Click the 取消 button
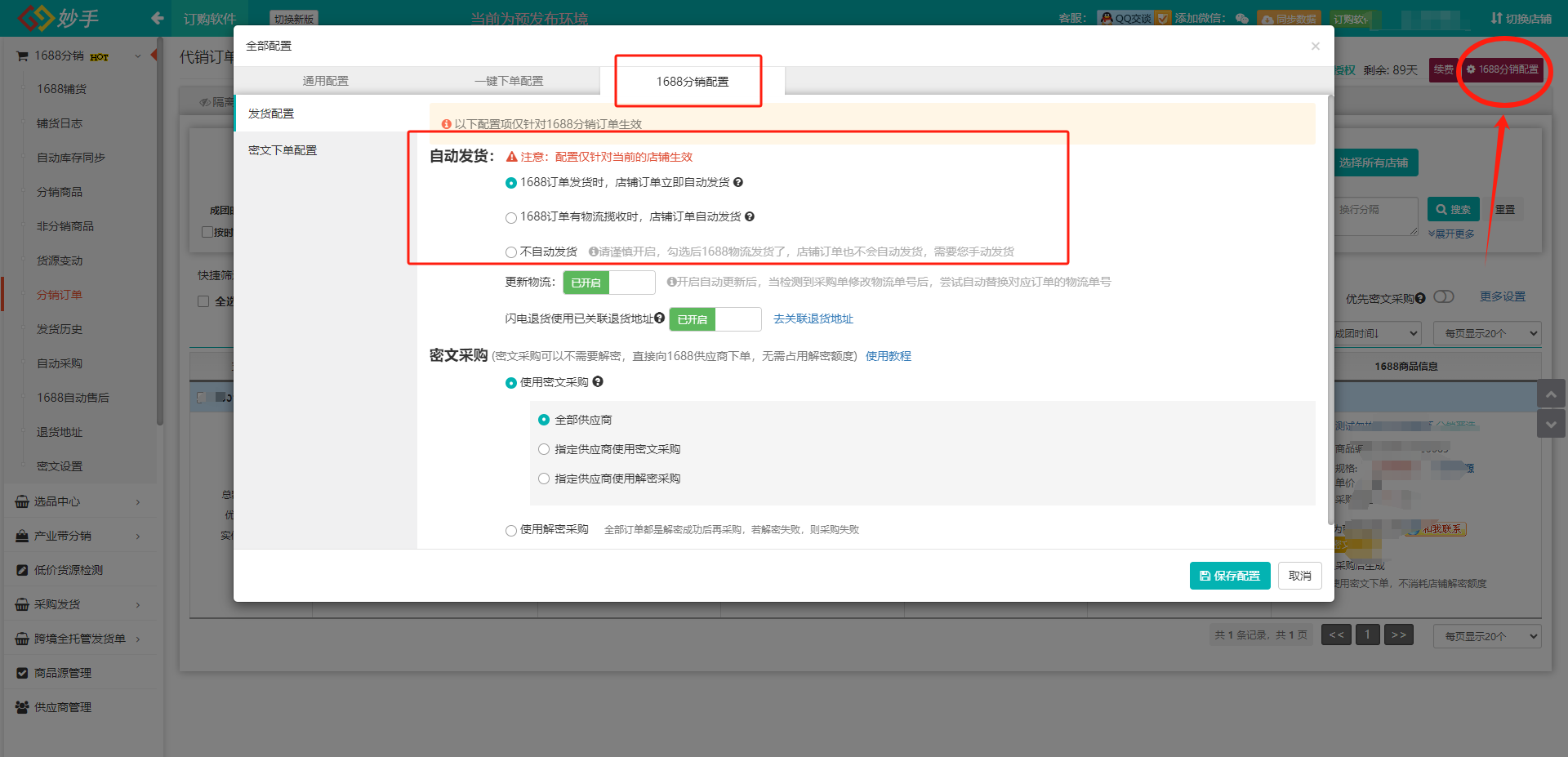Image resolution: width=1568 pixels, height=757 pixels. [x=1300, y=576]
